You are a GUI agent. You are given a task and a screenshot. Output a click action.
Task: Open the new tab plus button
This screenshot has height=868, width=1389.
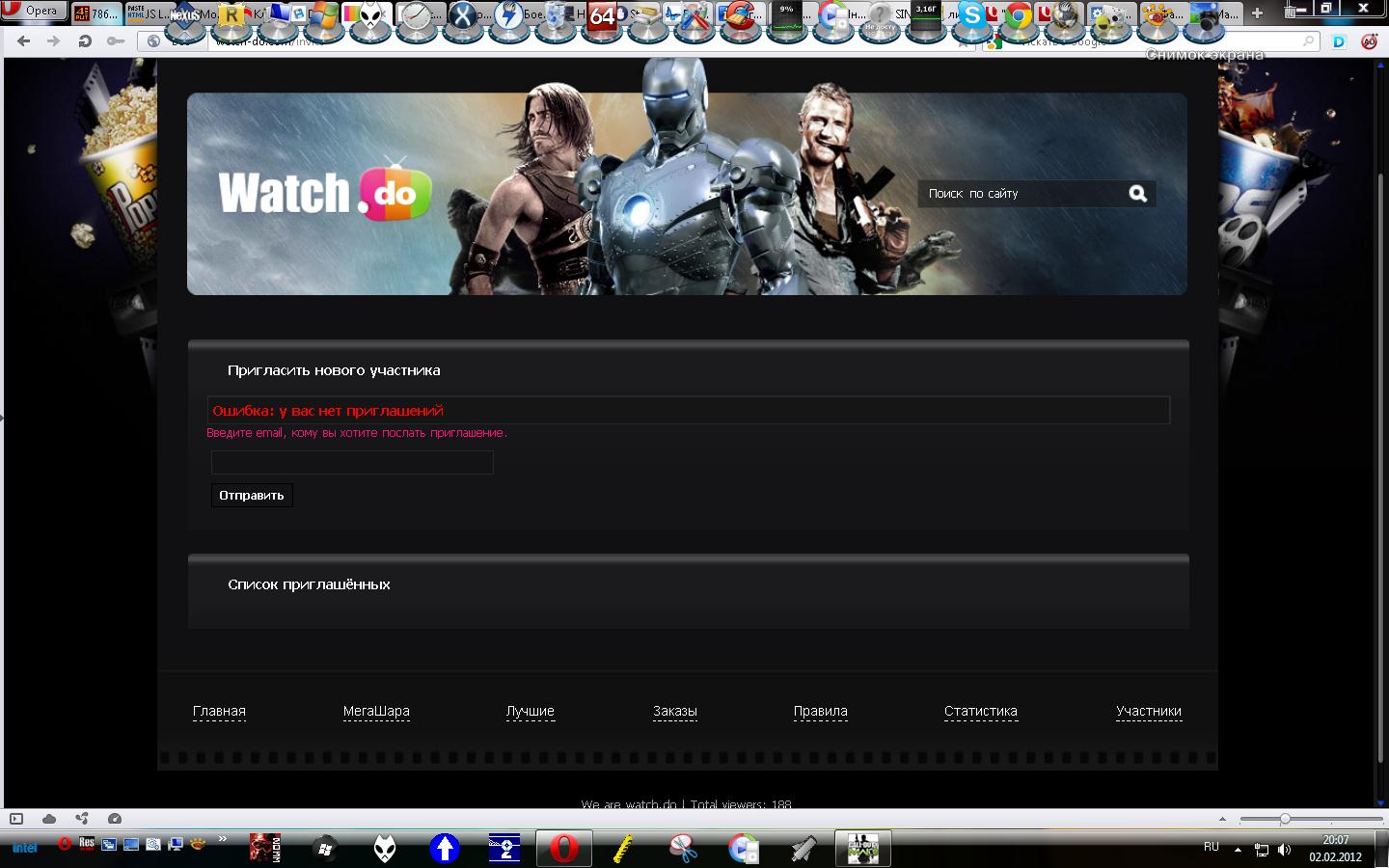click(1257, 14)
